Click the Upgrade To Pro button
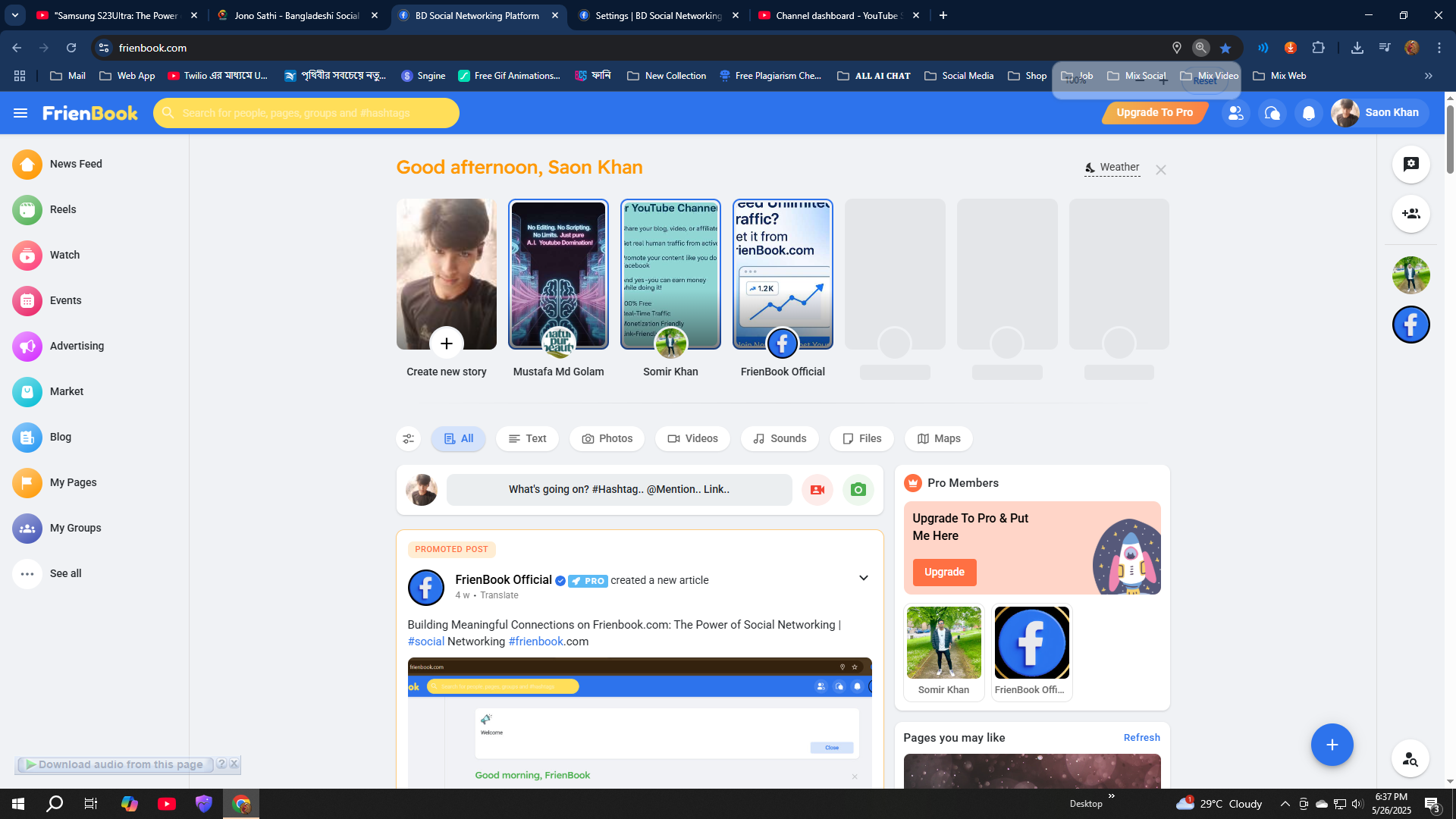The height and width of the screenshot is (819, 1456). (x=1154, y=112)
